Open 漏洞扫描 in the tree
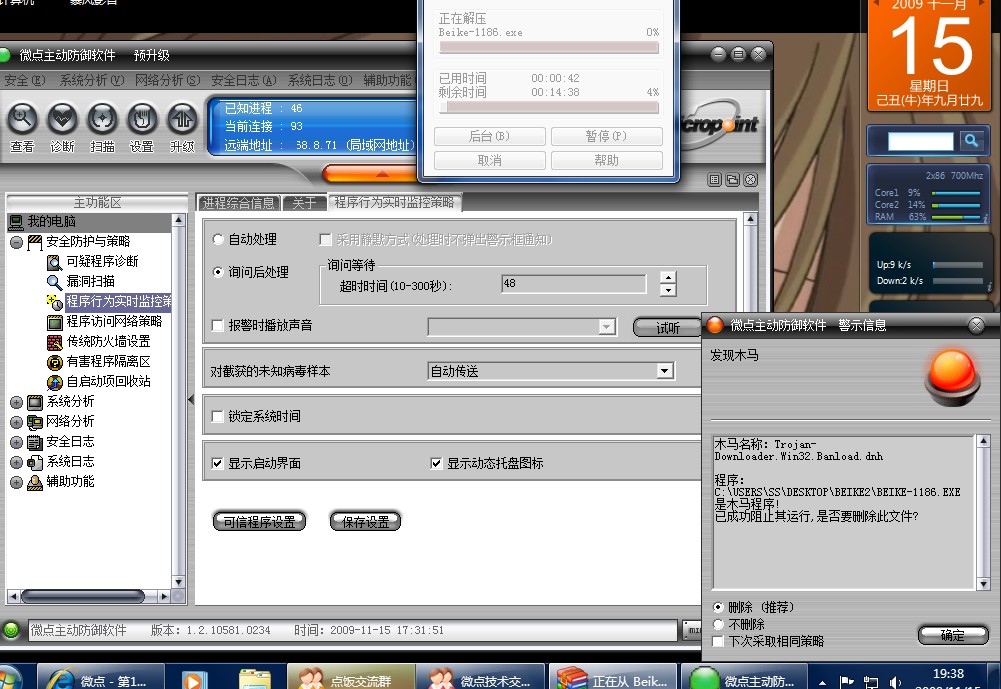This screenshot has width=1001, height=689. tap(91, 281)
